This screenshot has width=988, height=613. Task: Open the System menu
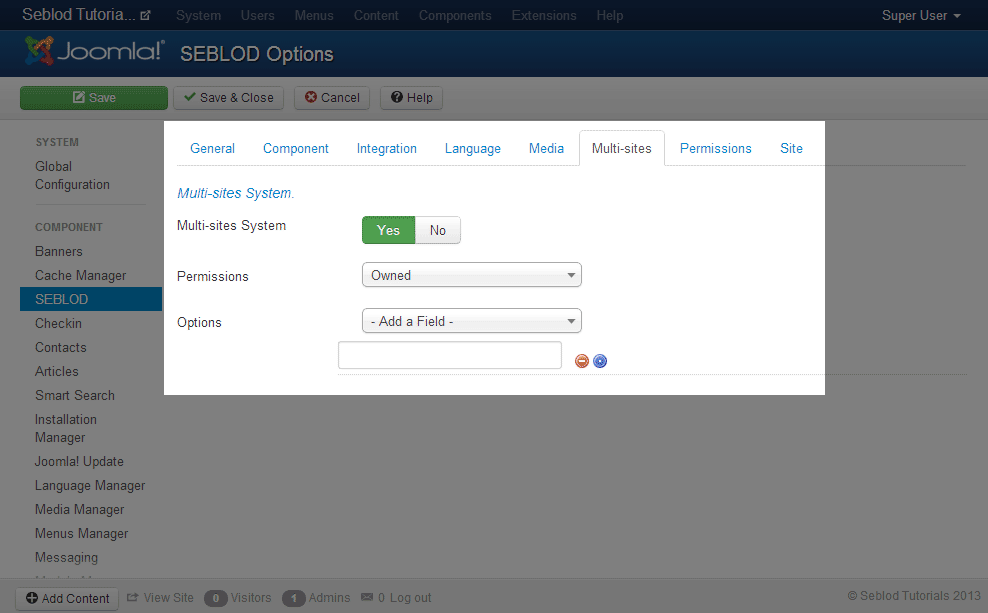pyautogui.click(x=198, y=16)
